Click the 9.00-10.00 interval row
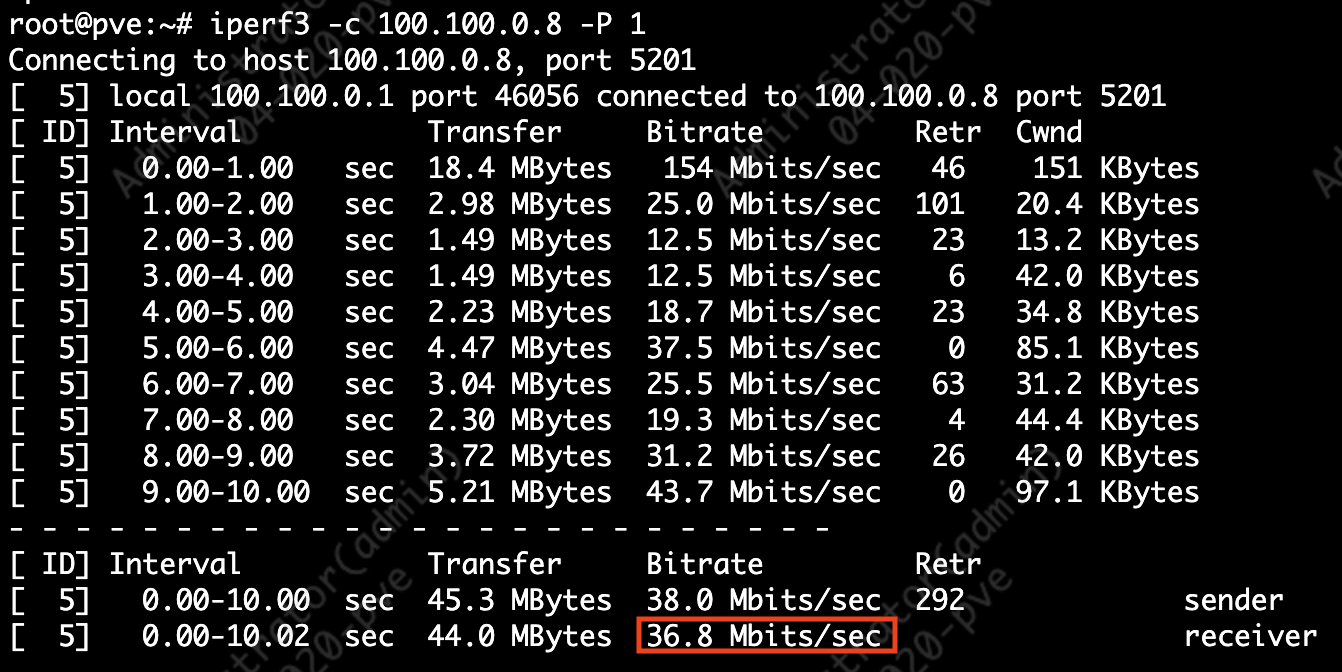The image size is (1342, 672). [x=226, y=492]
